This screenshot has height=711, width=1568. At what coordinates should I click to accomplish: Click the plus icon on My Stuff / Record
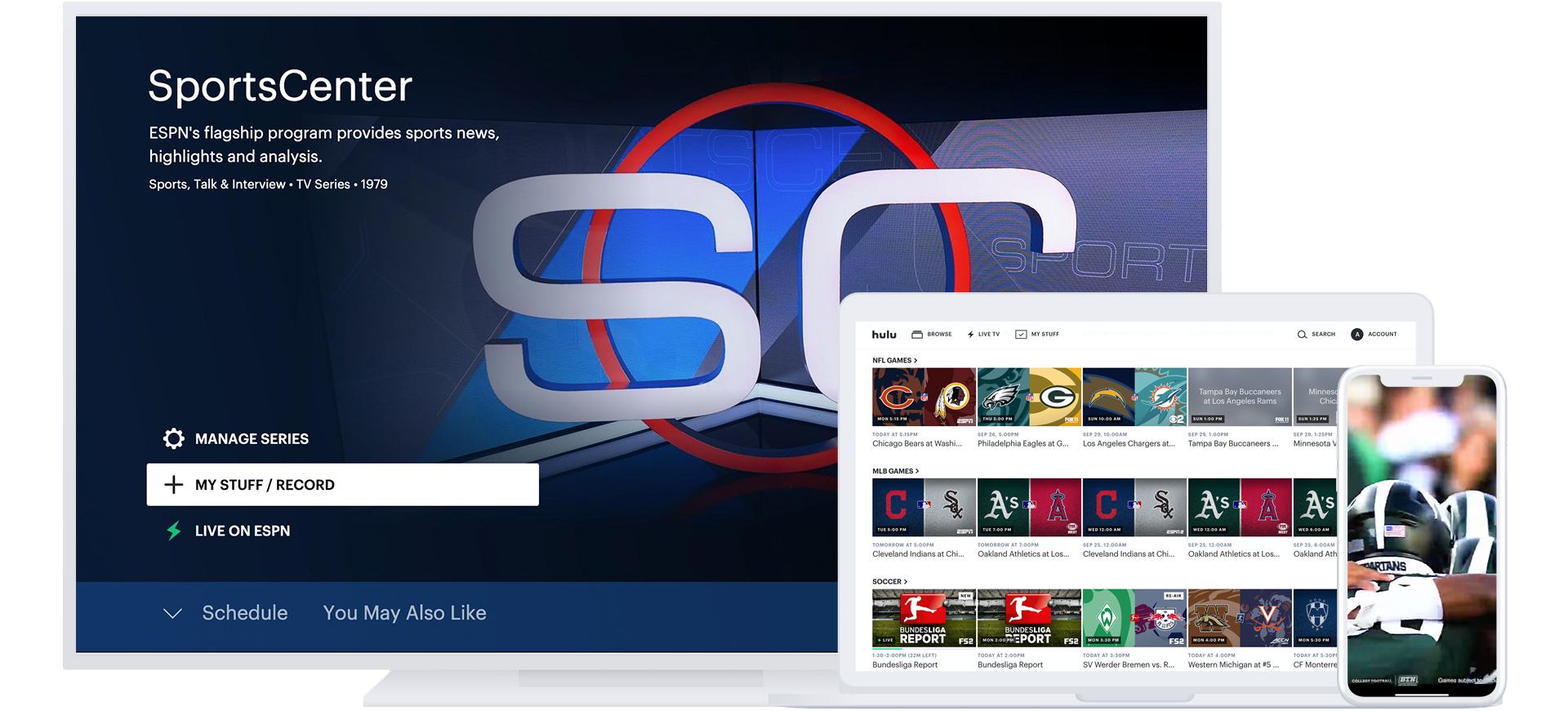click(173, 485)
